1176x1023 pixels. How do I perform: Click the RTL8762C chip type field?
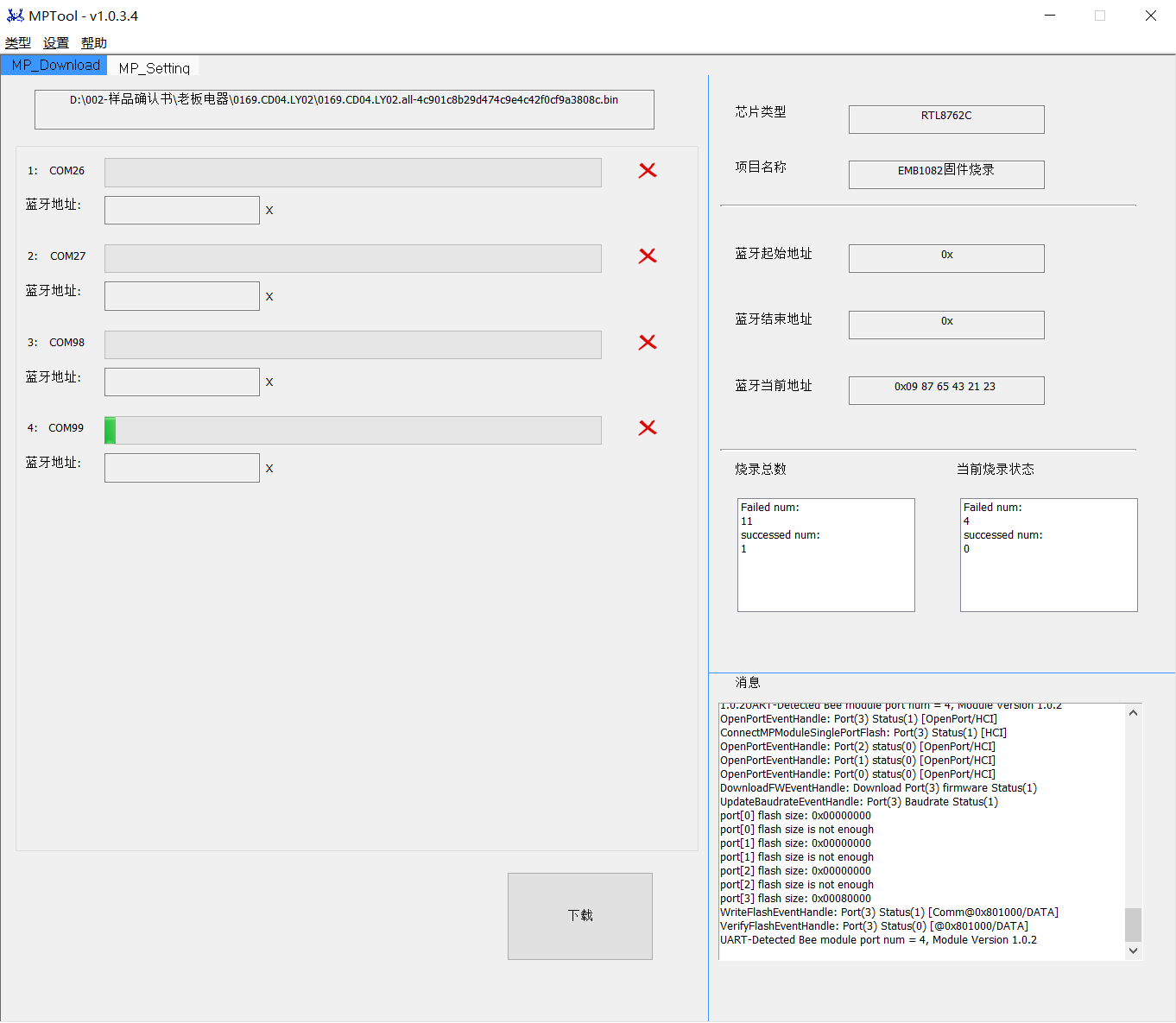click(946, 119)
